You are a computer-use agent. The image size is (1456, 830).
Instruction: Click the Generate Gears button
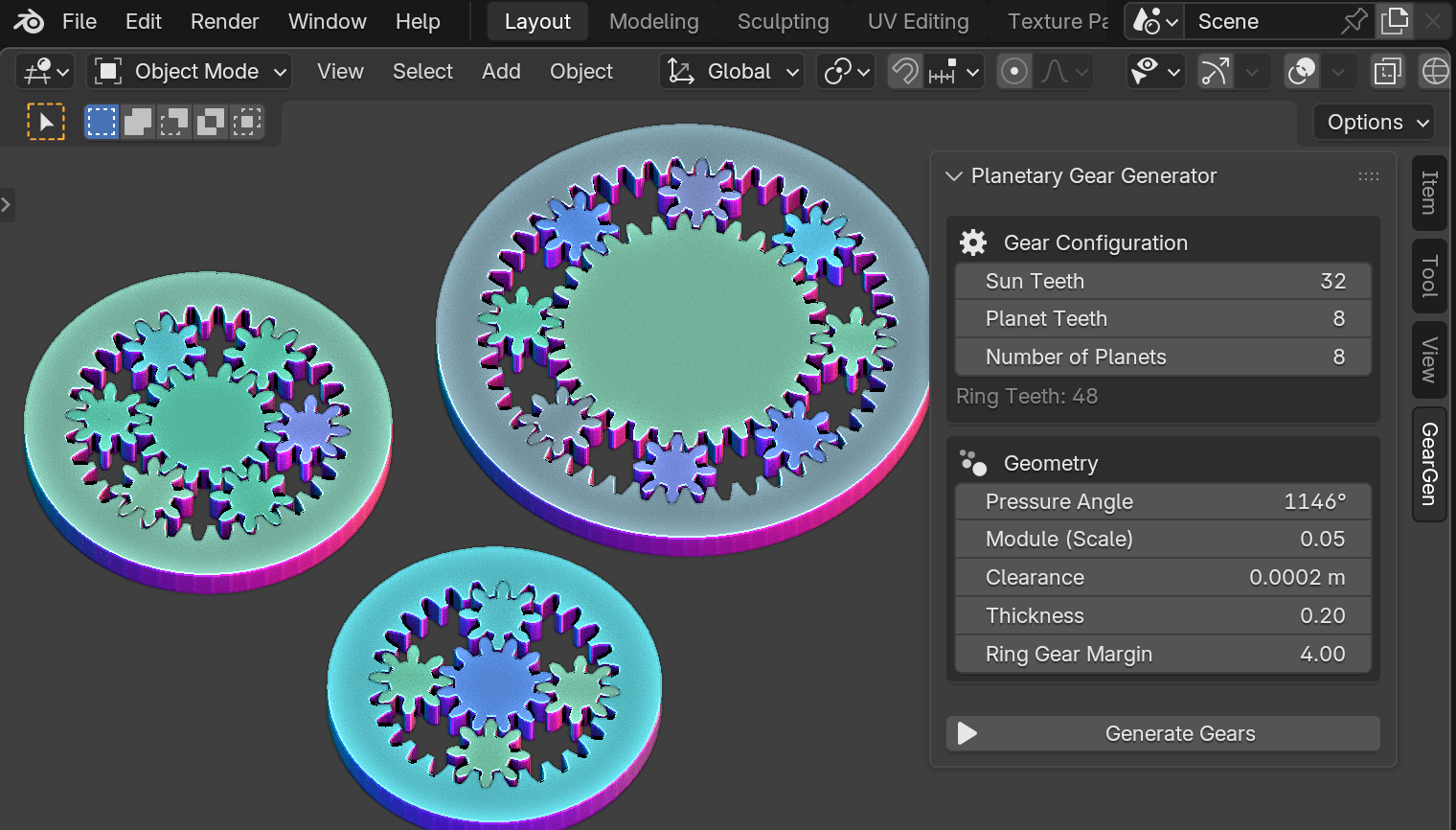pos(1163,733)
